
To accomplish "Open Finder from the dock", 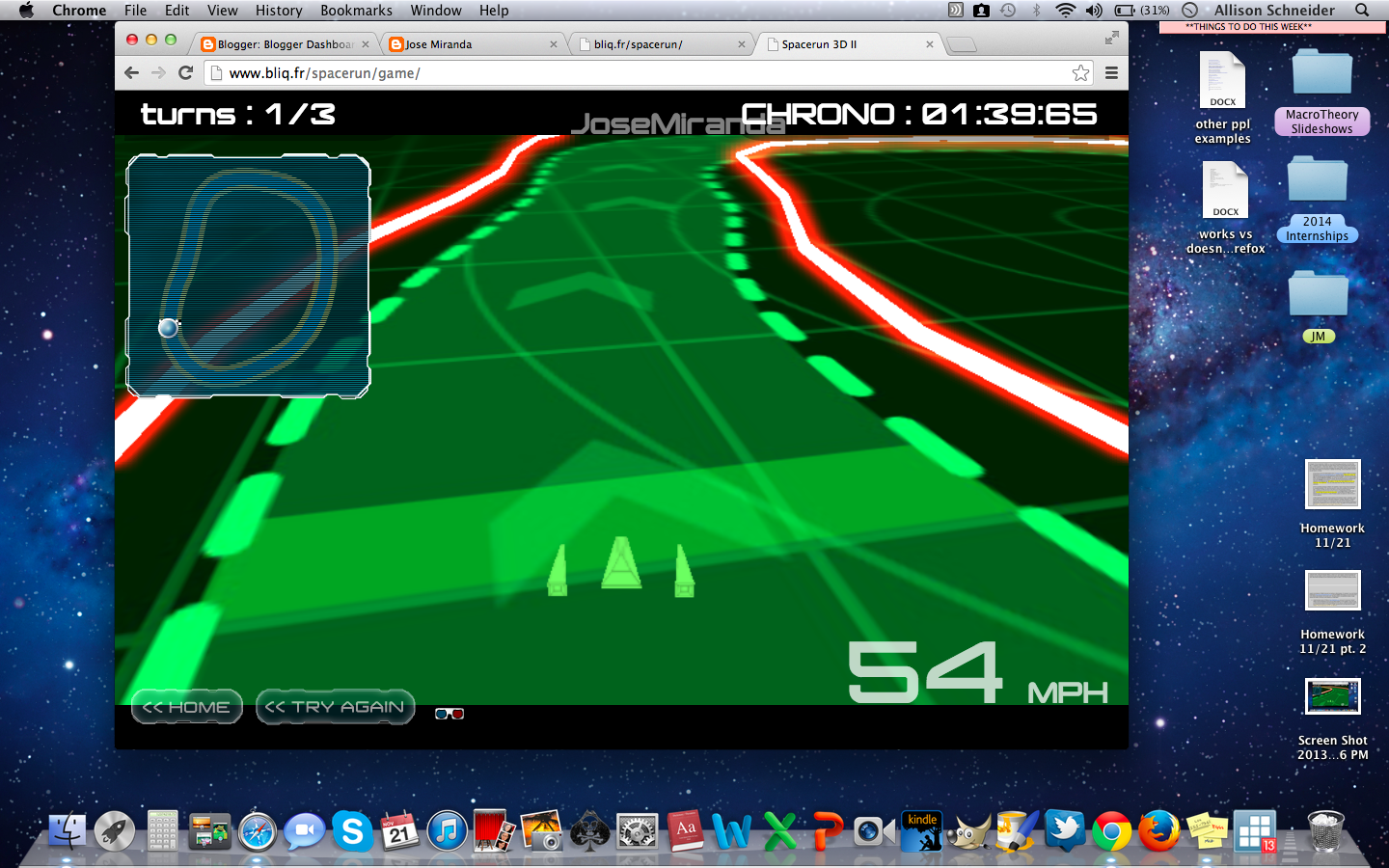I will pyautogui.click(x=68, y=830).
